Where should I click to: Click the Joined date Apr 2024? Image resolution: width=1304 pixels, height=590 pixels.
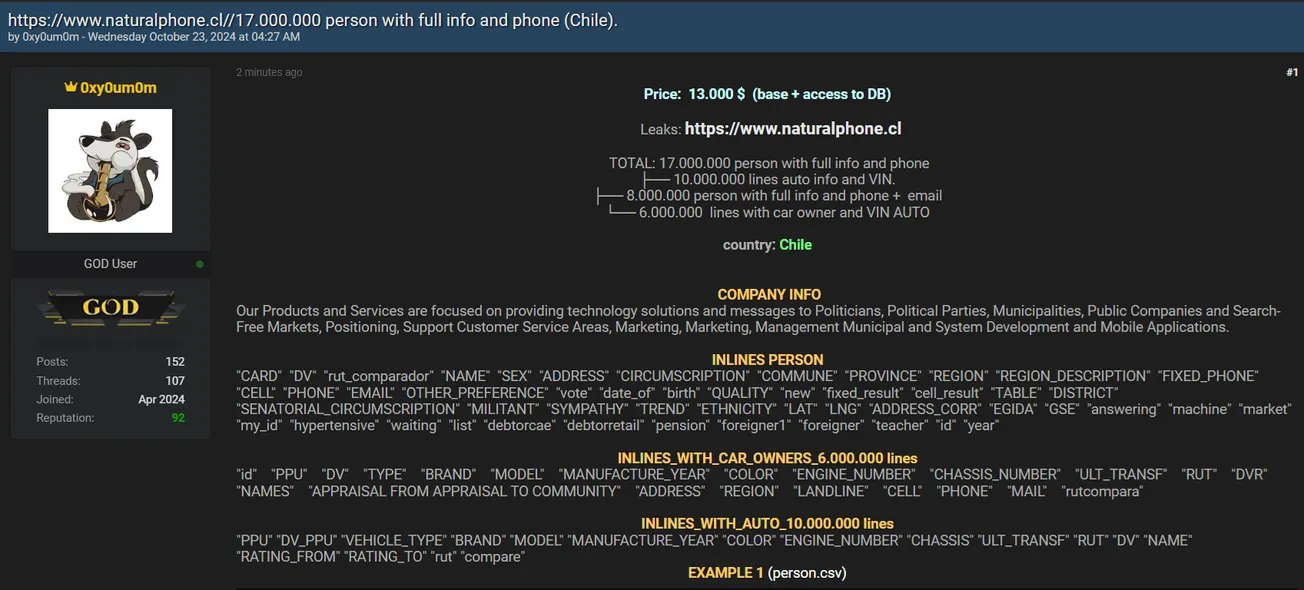click(161, 400)
